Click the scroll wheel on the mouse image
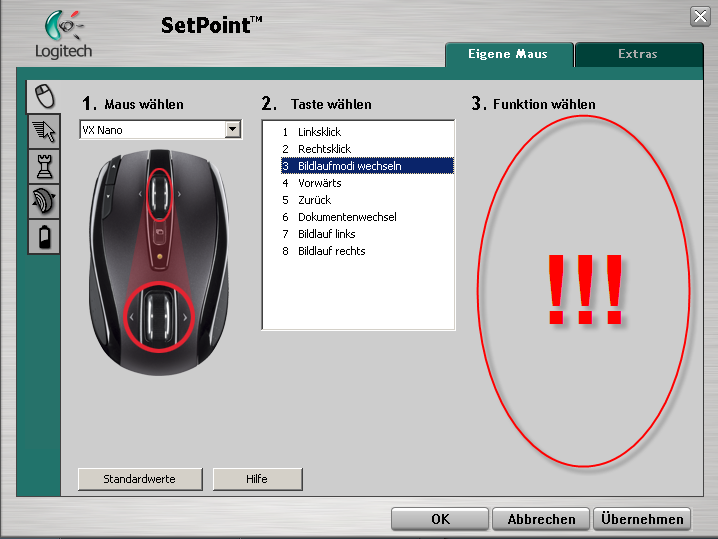This screenshot has height=539, width=718. (x=159, y=194)
